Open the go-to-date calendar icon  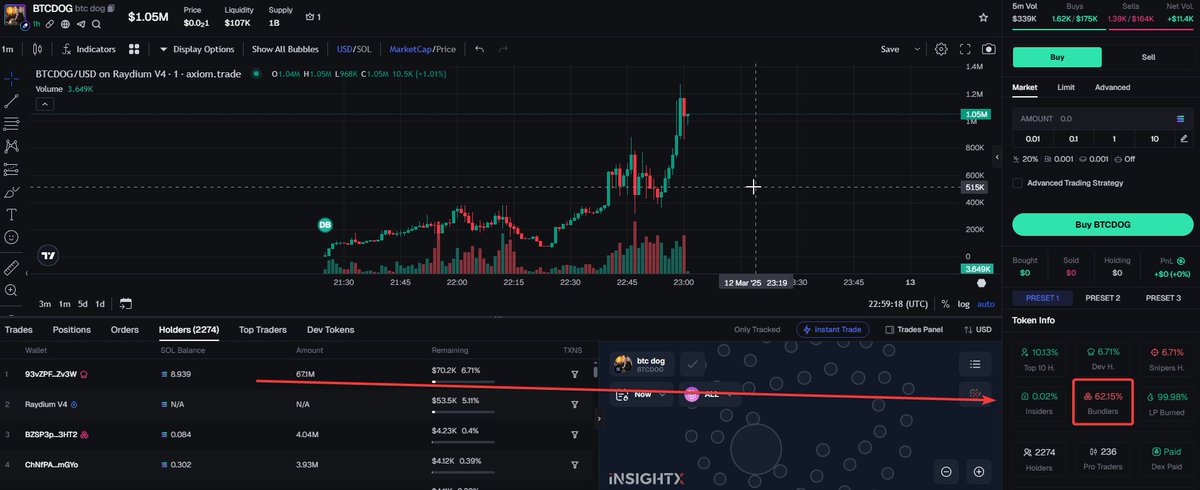(126, 303)
